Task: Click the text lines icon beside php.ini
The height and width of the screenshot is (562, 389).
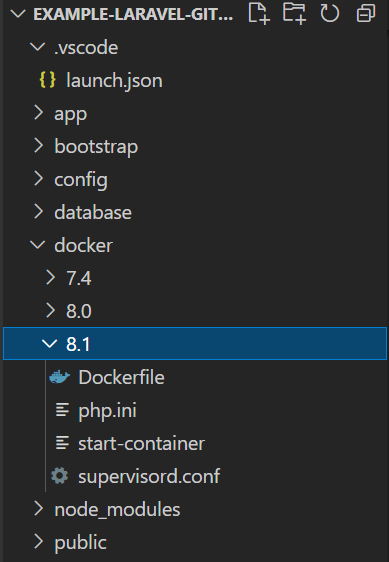Action: click(x=62, y=410)
